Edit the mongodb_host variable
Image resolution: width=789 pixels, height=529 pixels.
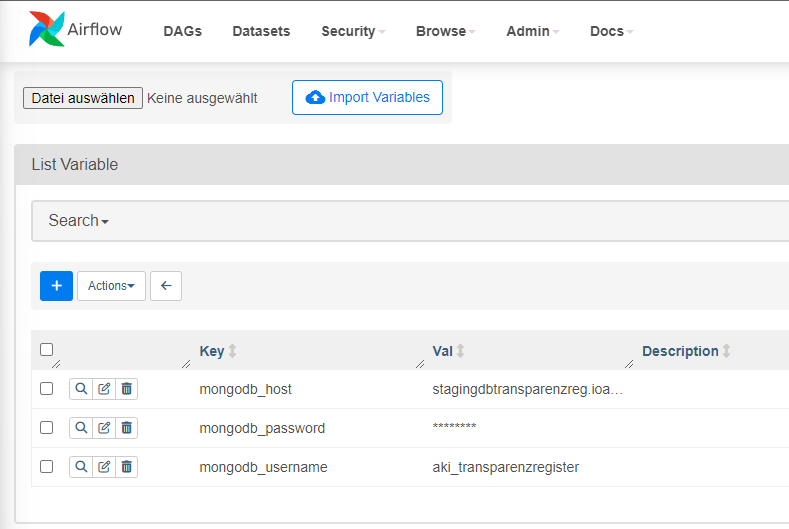click(x=104, y=389)
